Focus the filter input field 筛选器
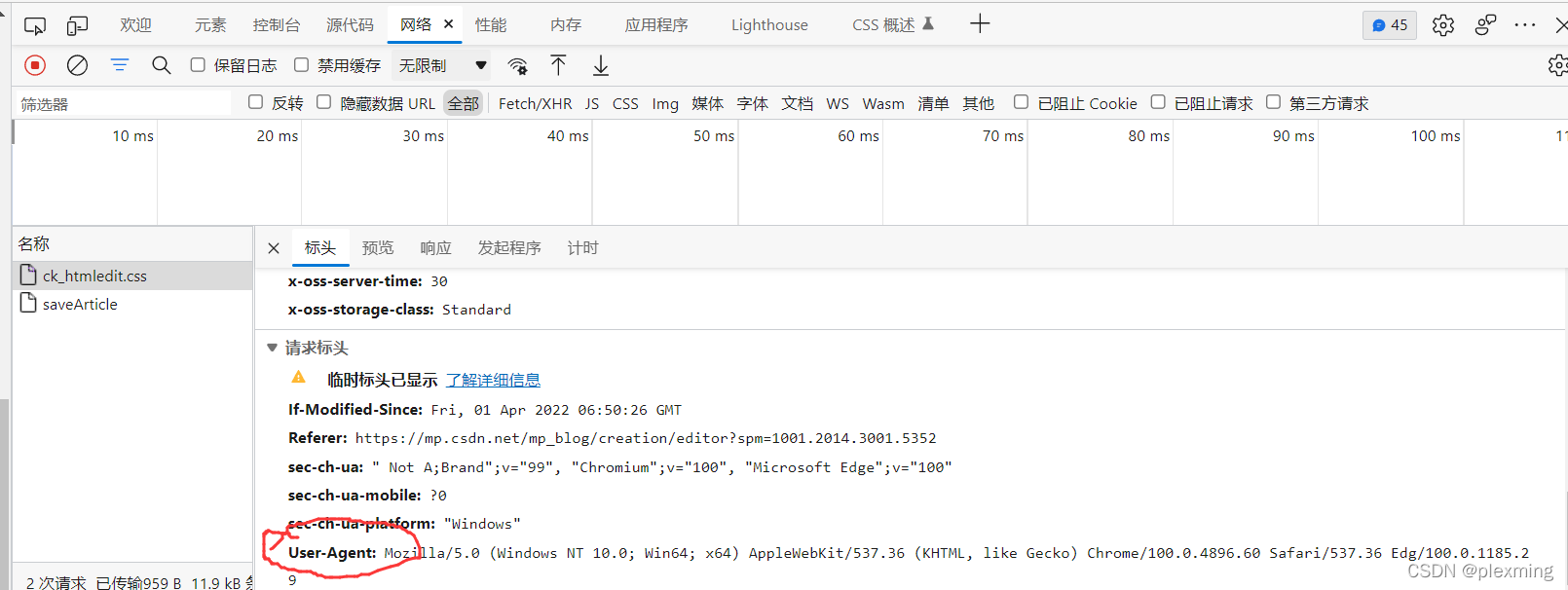The height and width of the screenshot is (590, 1568). (123, 103)
